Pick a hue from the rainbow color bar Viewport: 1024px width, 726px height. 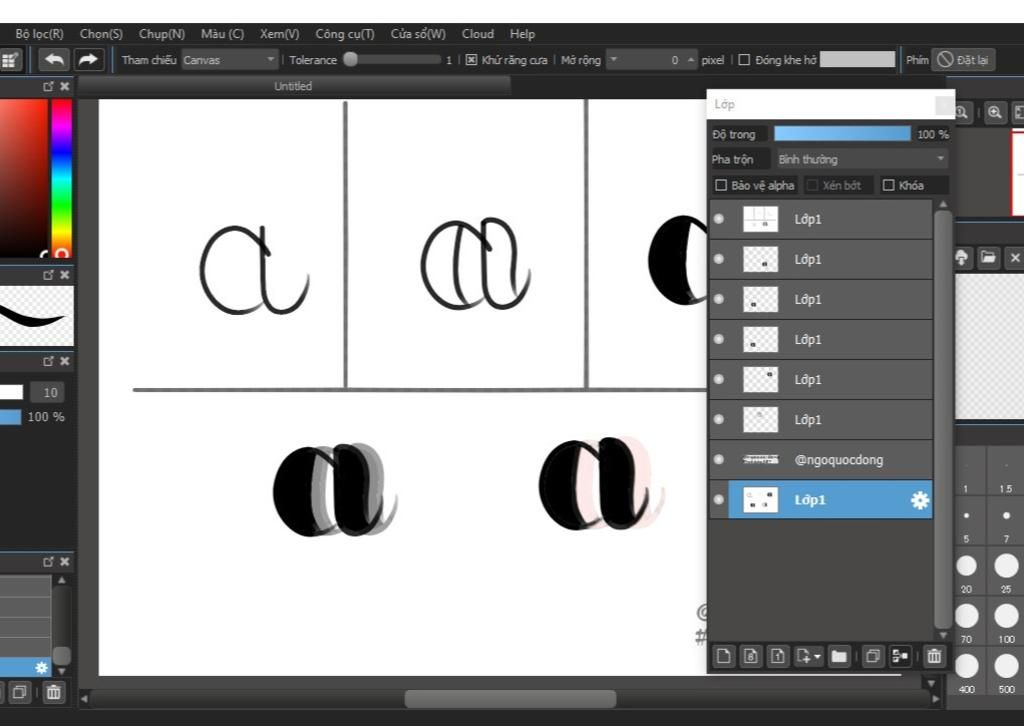[x=61, y=178]
